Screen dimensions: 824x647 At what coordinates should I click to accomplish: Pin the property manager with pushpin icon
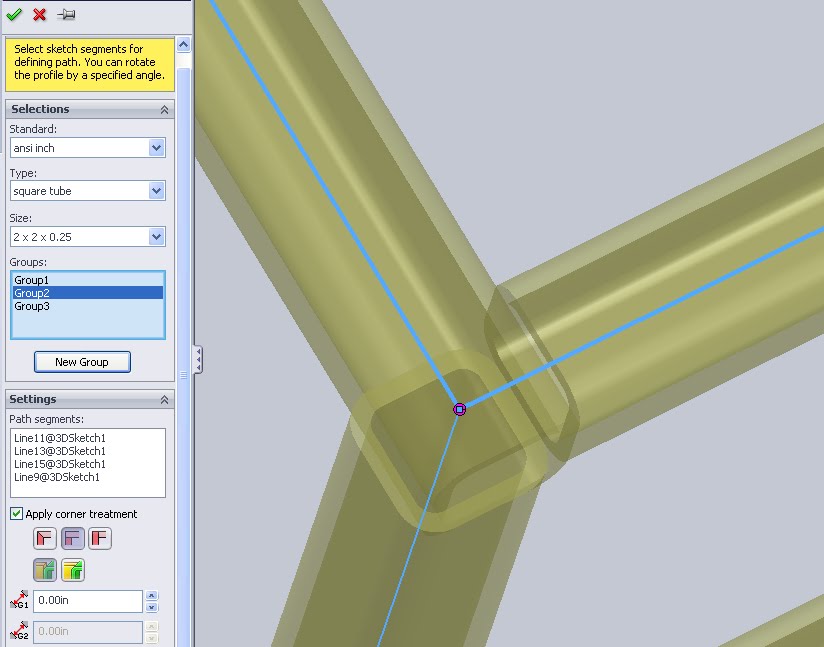point(66,14)
